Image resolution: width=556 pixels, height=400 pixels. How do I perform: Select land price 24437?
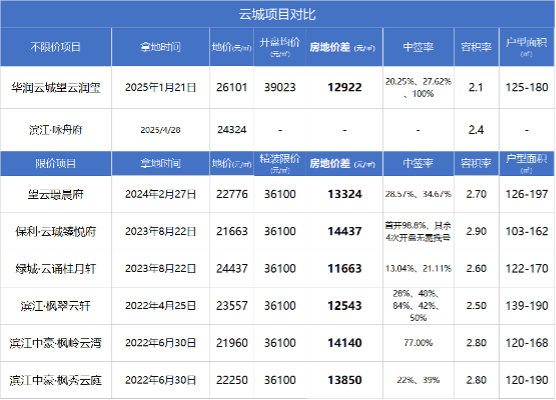232,268
